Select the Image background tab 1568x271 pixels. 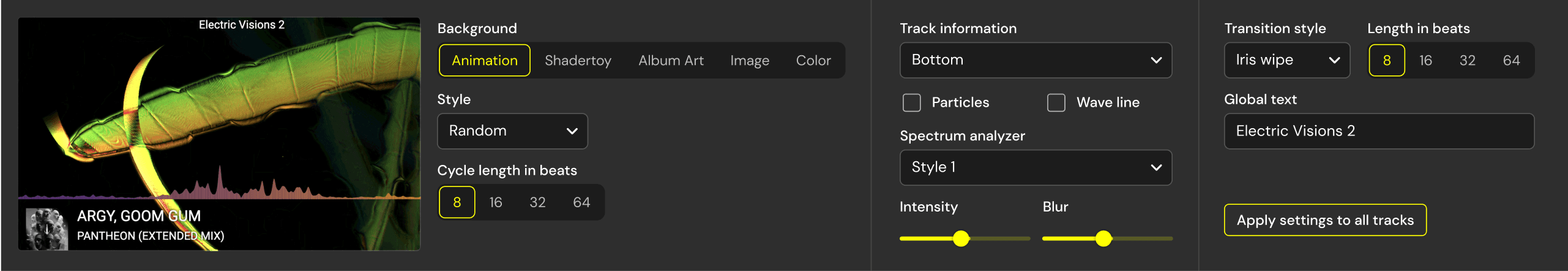click(x=750, y=60)
